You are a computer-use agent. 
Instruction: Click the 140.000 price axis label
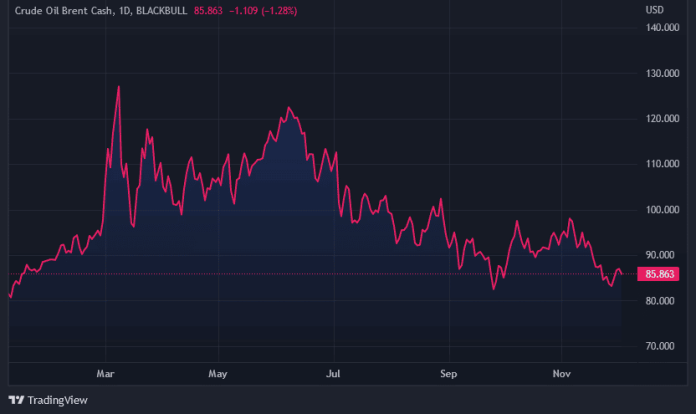point(663,28)
